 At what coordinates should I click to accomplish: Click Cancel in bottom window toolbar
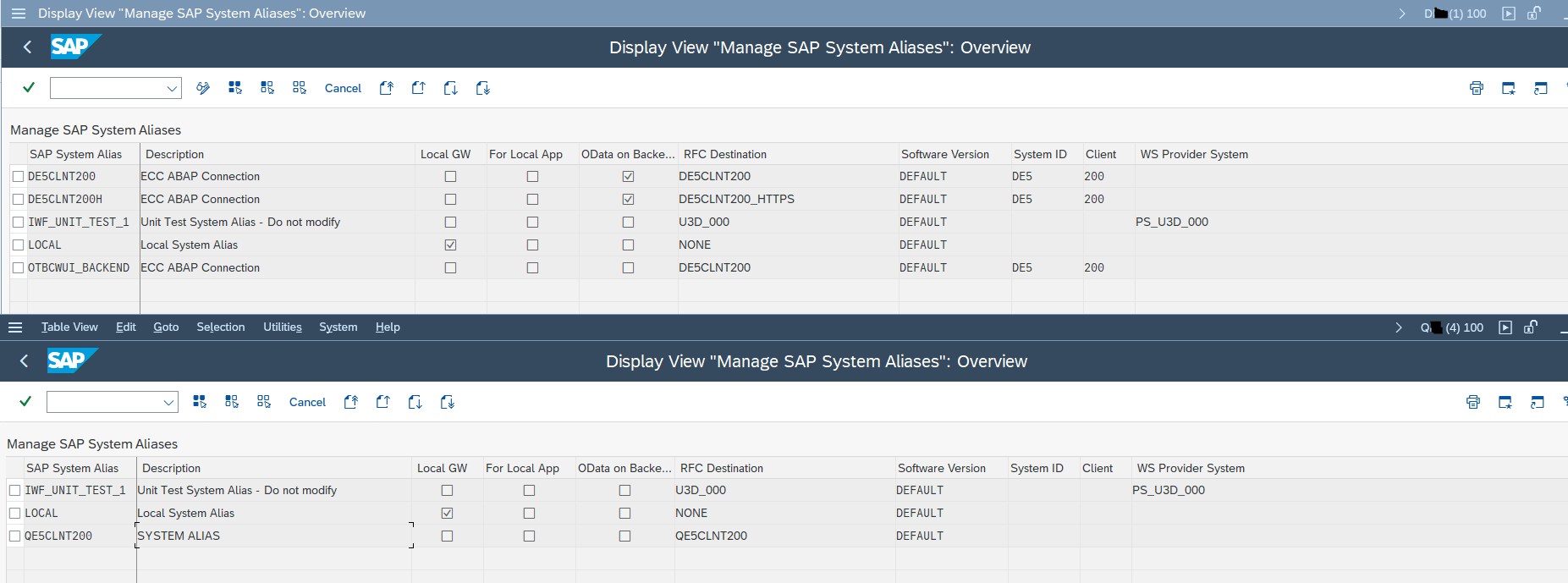point(307,402)
